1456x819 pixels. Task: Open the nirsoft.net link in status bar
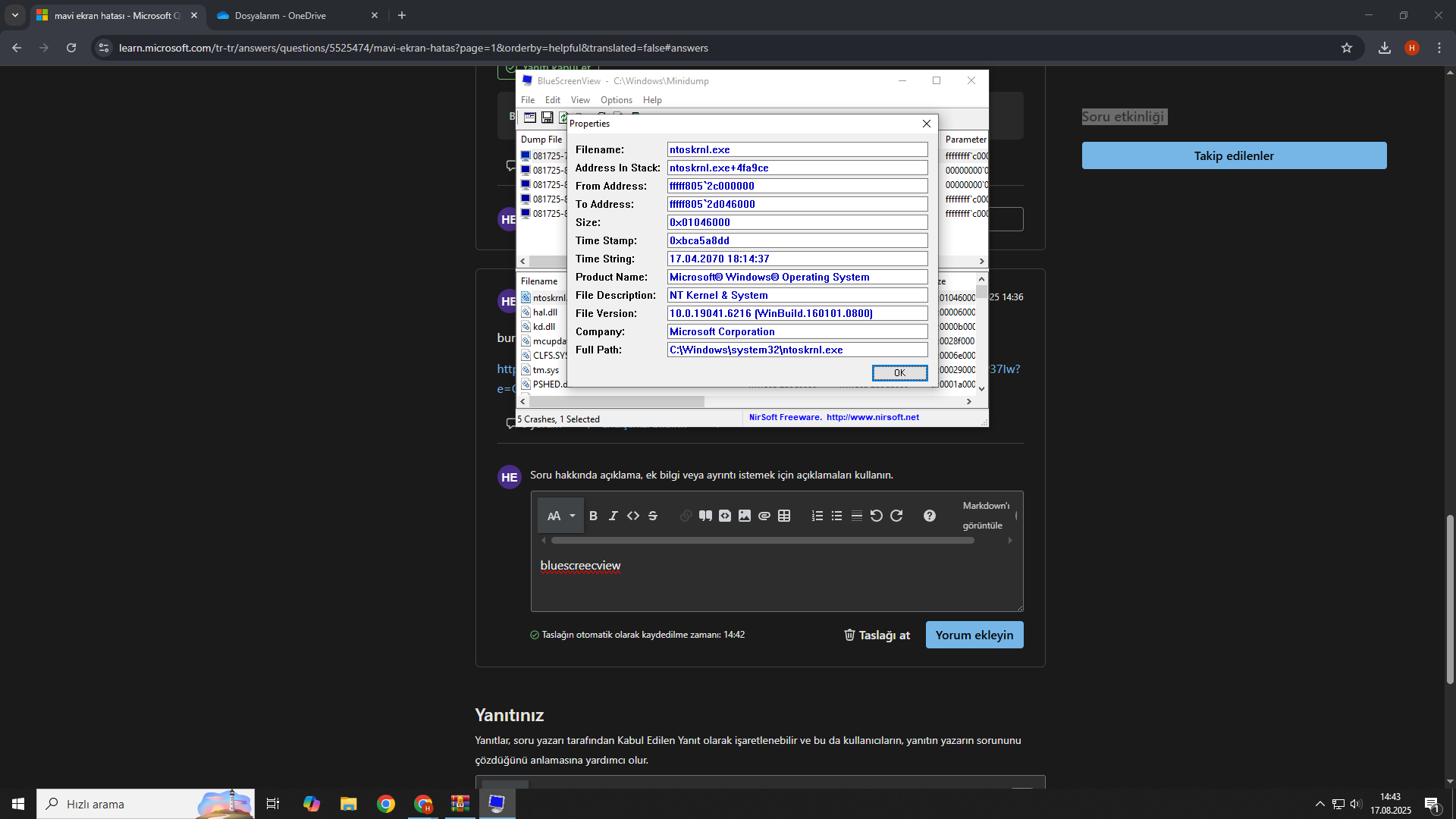pyautogui.click(x=872, y=417)
